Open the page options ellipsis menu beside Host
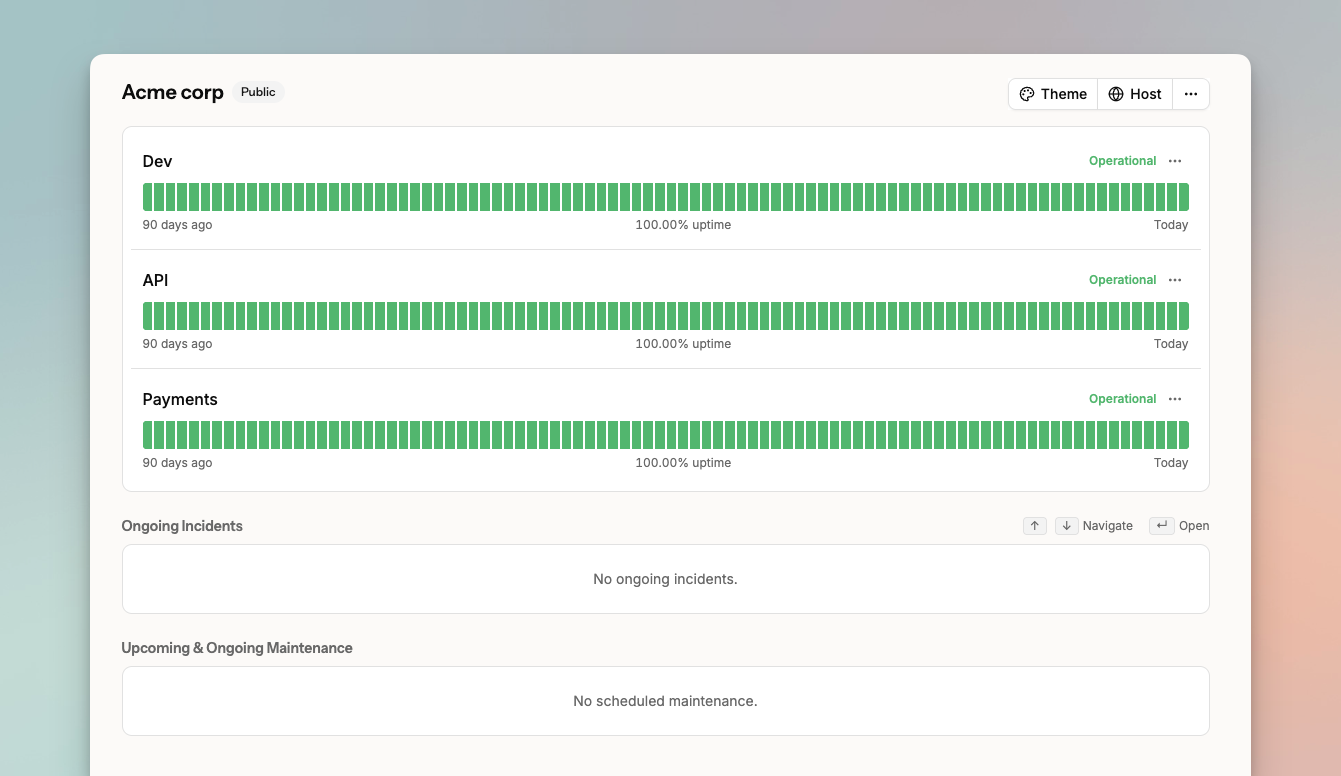The image size is (1341, 776). tap(1191, 94)
